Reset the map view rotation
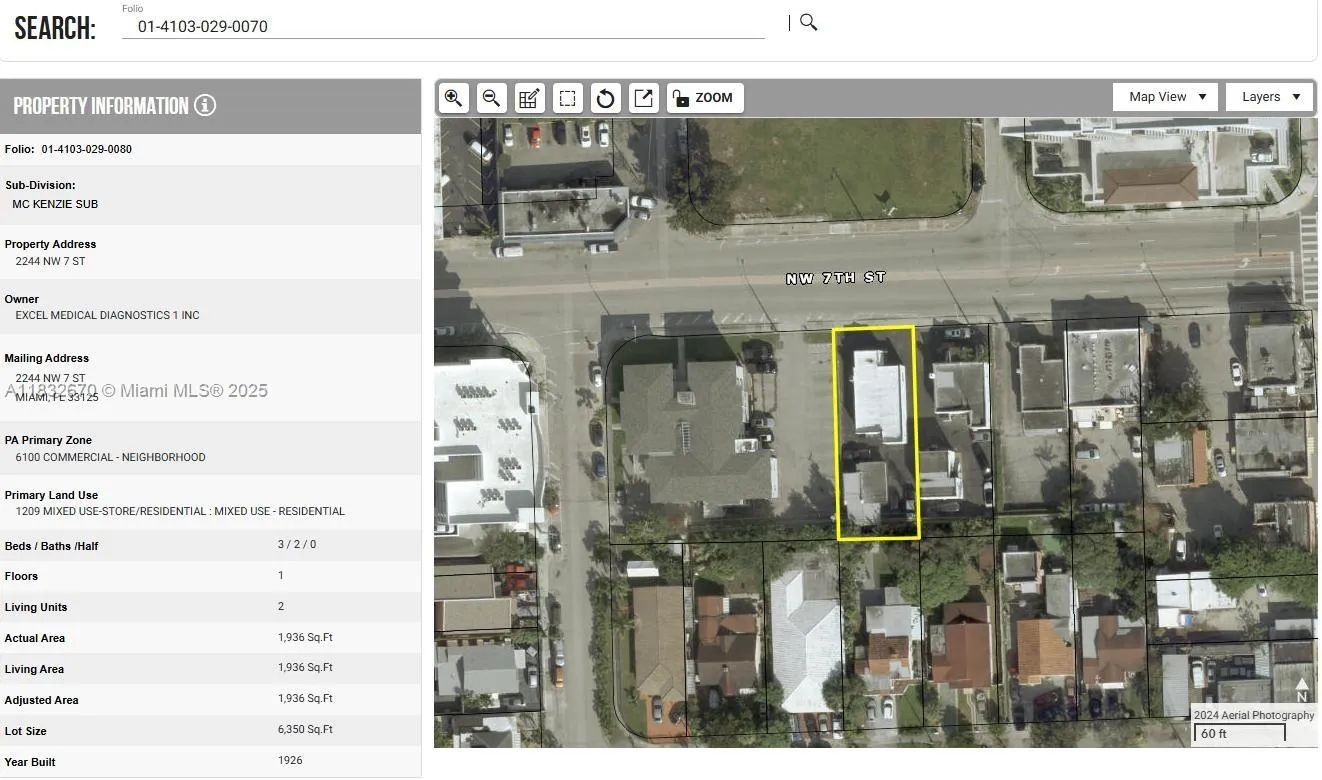Viewport: 1322px width, 780px height. coord(605,97)
